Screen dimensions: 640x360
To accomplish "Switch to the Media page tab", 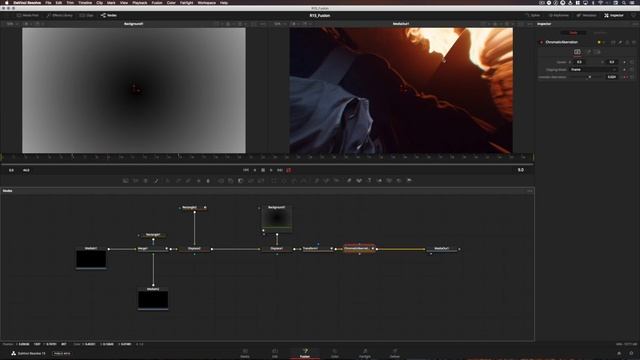I will [245, 353].
